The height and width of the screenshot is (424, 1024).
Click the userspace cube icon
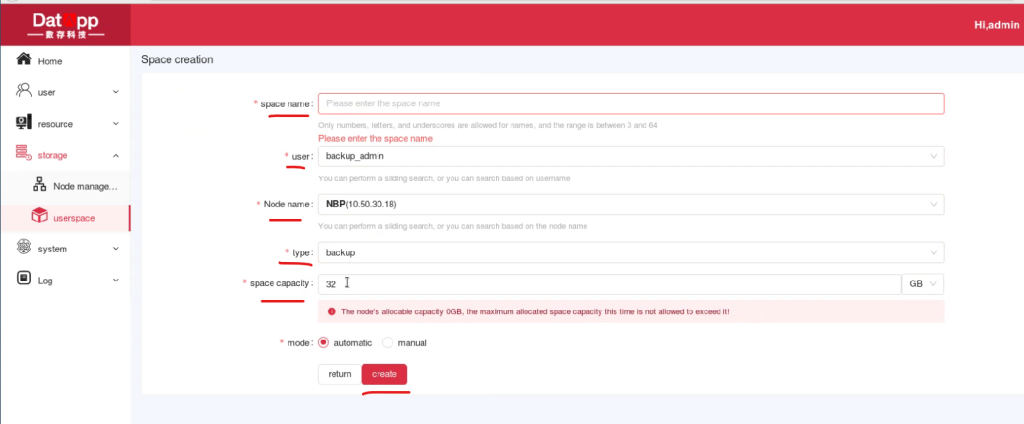coord(40,216)
